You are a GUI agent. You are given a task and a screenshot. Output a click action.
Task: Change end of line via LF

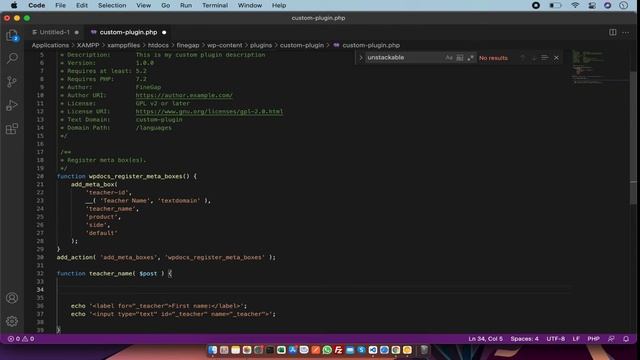[576, 339]
